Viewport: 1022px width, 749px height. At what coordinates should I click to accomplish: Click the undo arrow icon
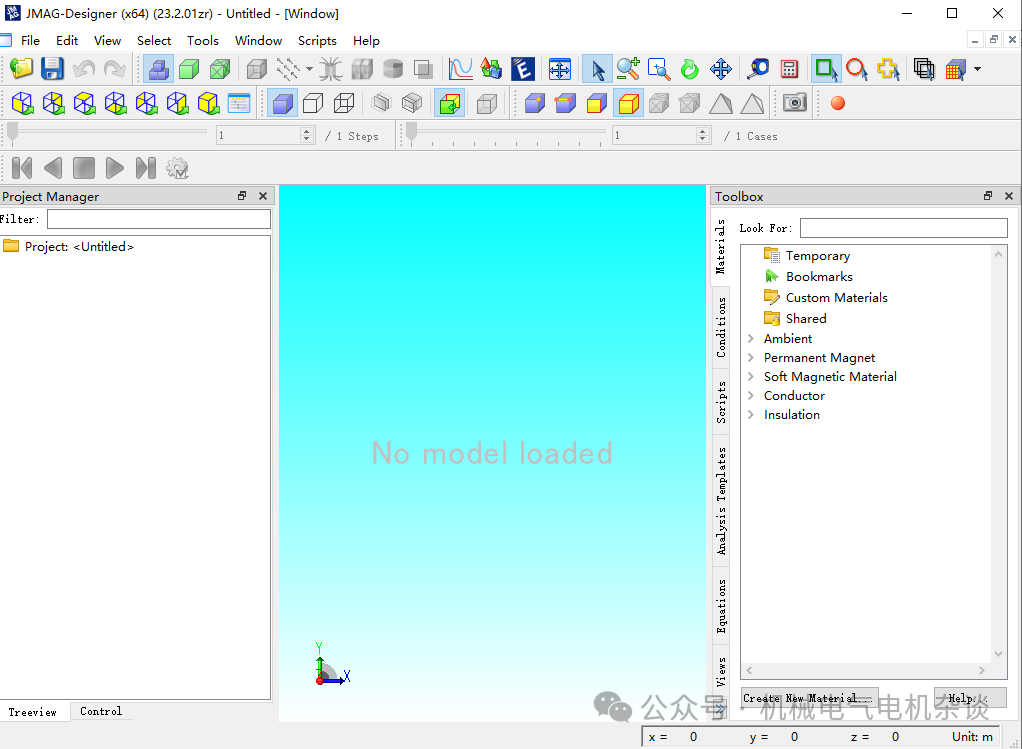click(x=83, y=68)
